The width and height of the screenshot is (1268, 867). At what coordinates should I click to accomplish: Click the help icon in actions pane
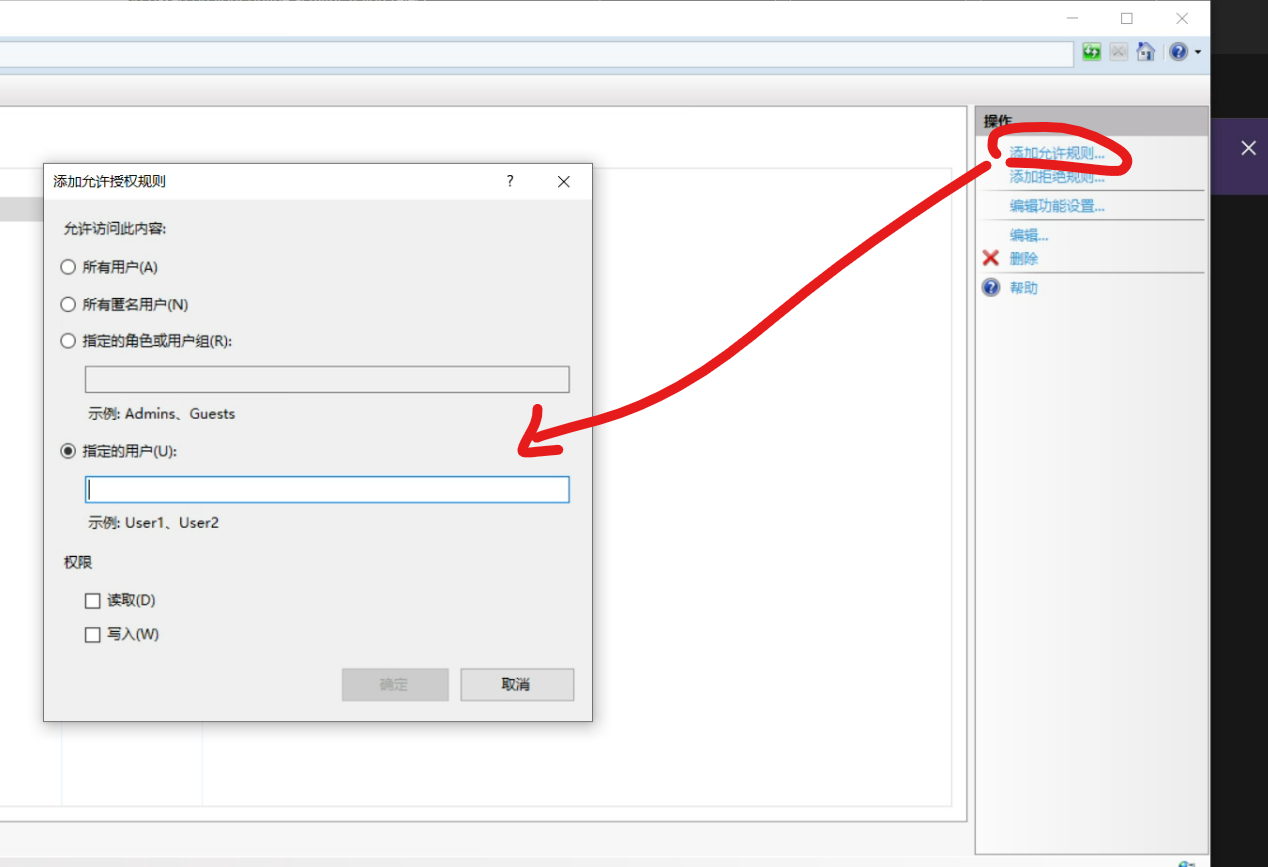tap(991, 288)
